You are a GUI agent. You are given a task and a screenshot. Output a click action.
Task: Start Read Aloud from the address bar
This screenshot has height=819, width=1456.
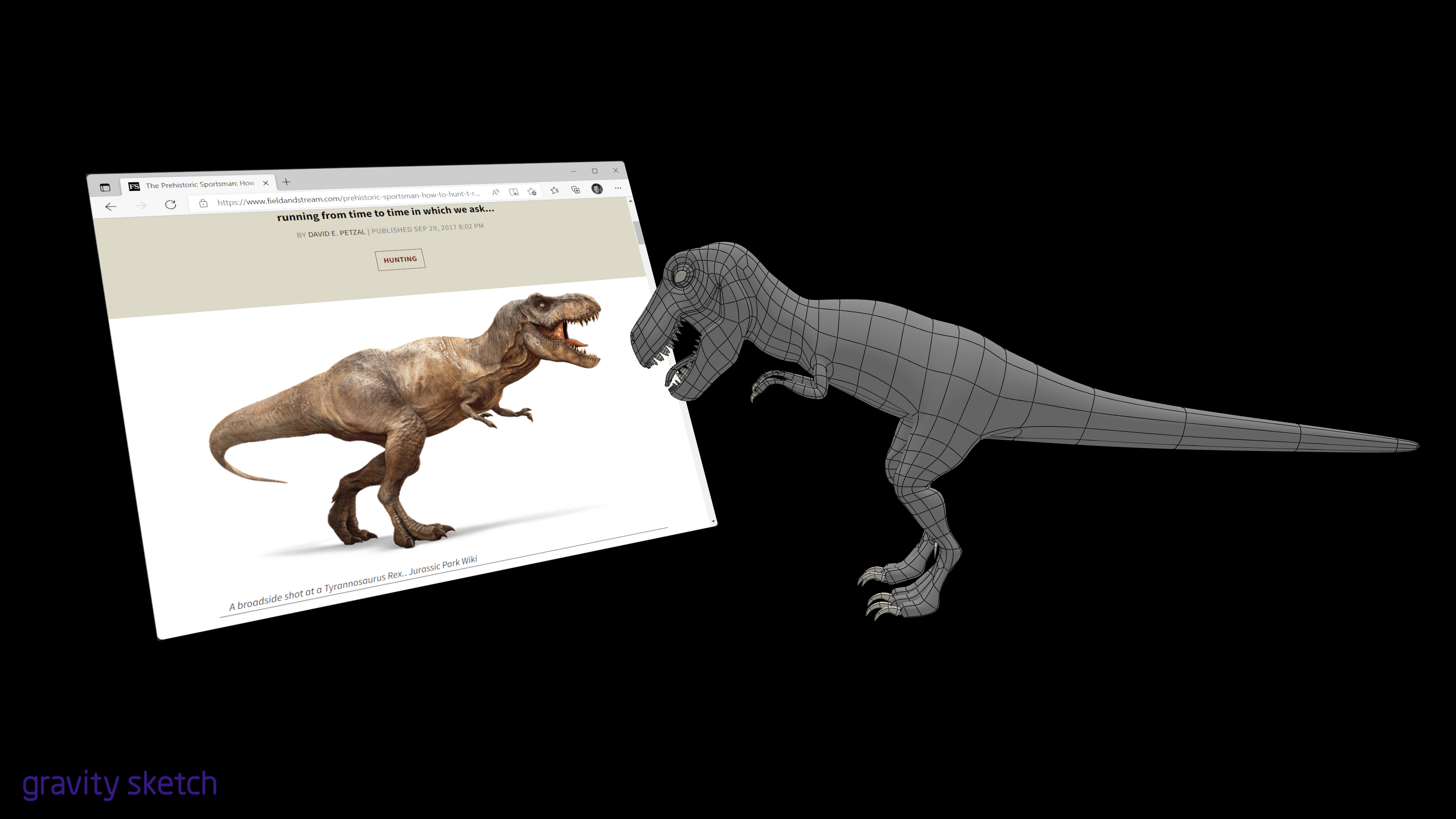point(496,192)
